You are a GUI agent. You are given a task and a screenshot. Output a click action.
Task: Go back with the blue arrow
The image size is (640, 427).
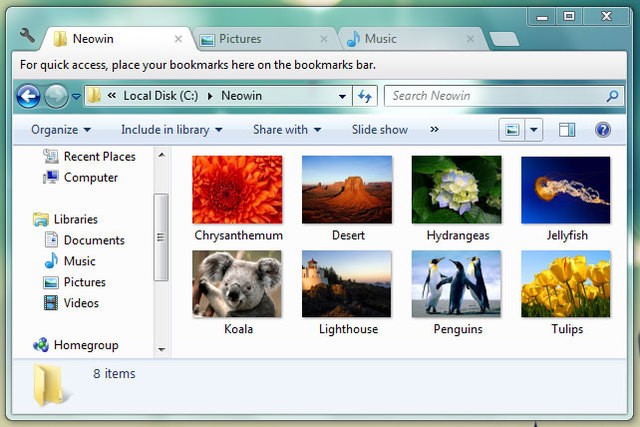coord(28,96)
